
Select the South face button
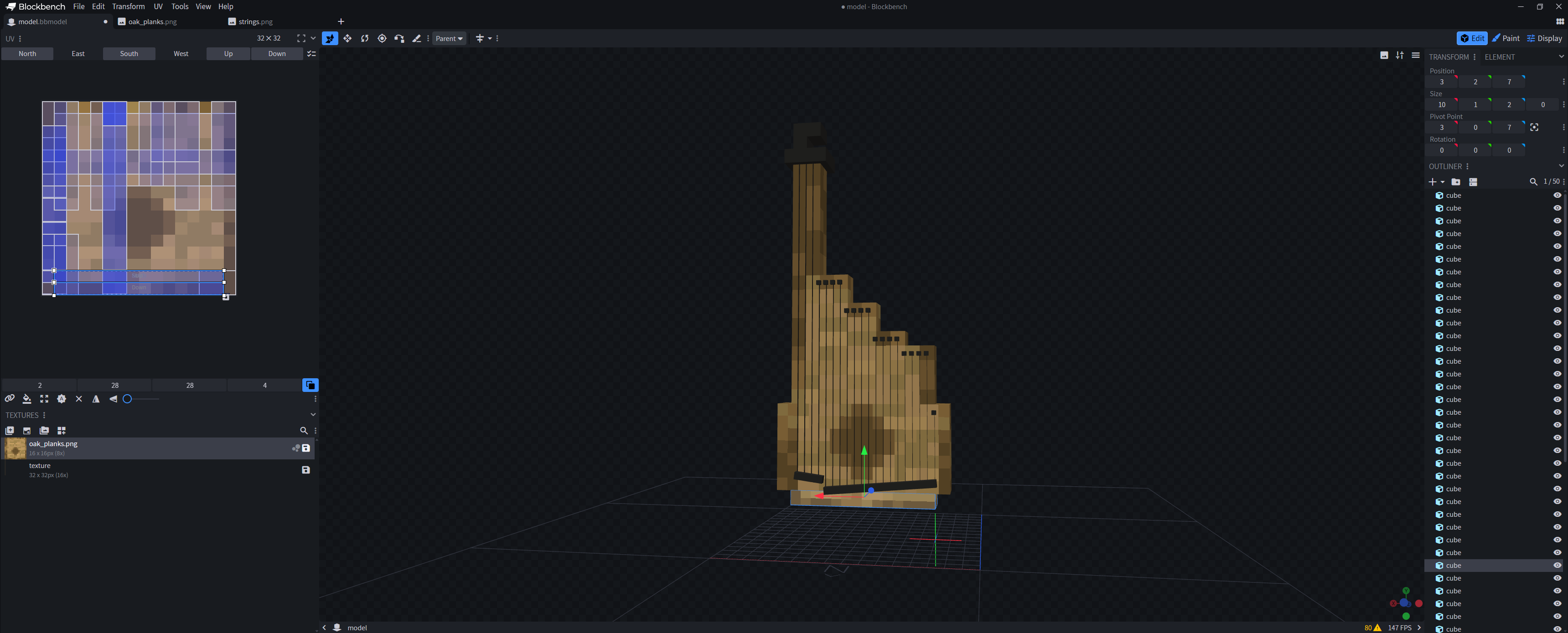[x=129, y=54]
